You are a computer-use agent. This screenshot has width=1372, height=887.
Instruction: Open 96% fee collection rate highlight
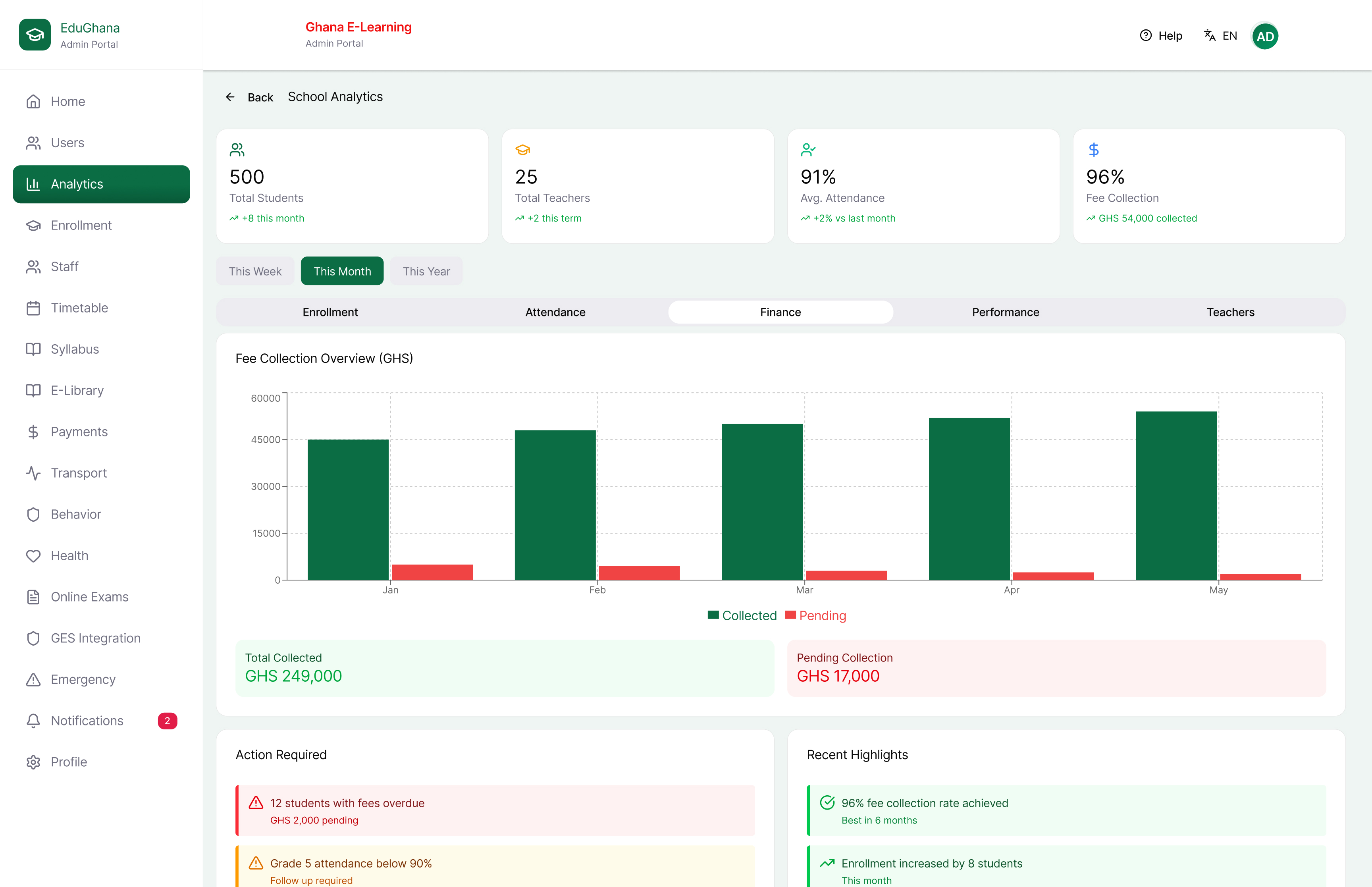pyautogui.click(x=1067, y=811)
